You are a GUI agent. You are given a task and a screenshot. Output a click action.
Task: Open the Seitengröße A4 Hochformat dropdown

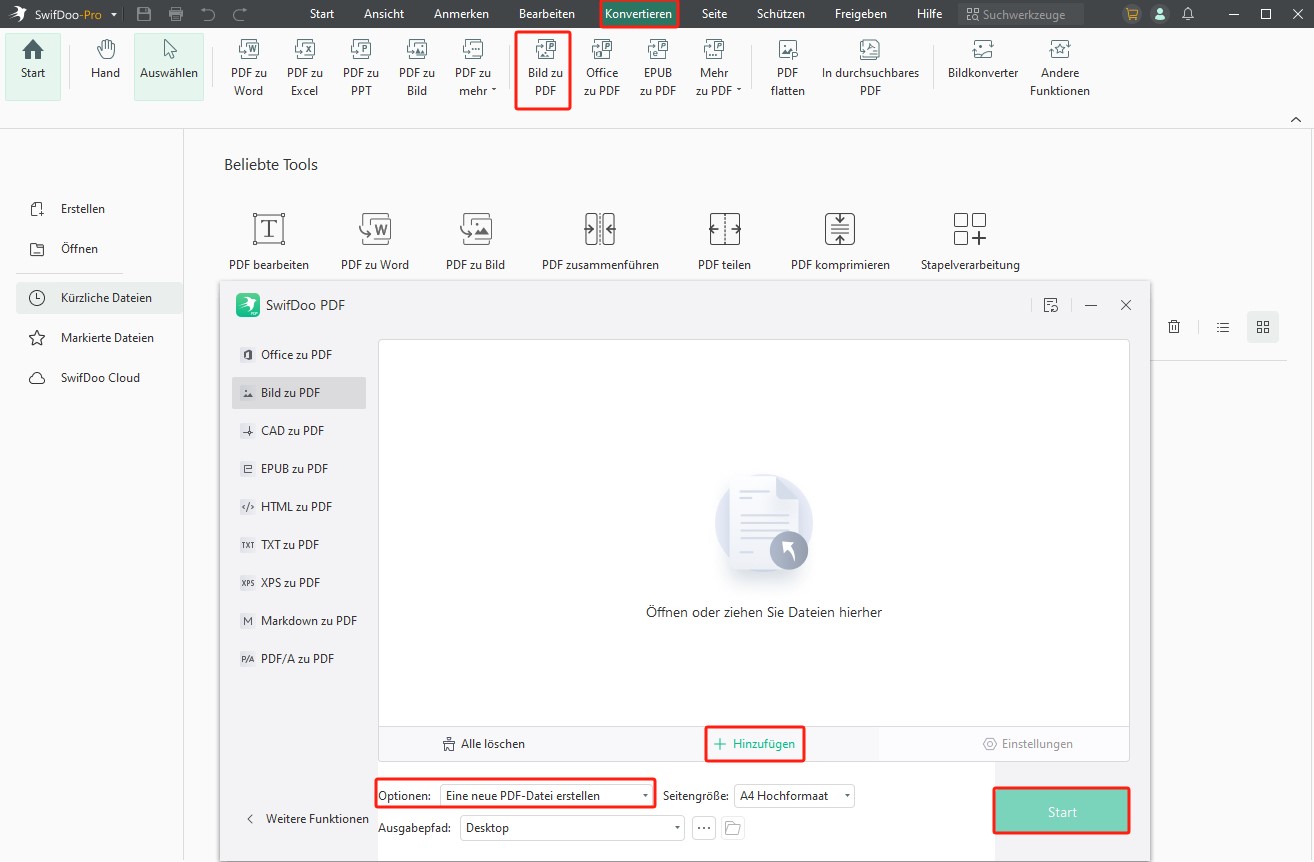pyautogui.click(x=794, y=796)
